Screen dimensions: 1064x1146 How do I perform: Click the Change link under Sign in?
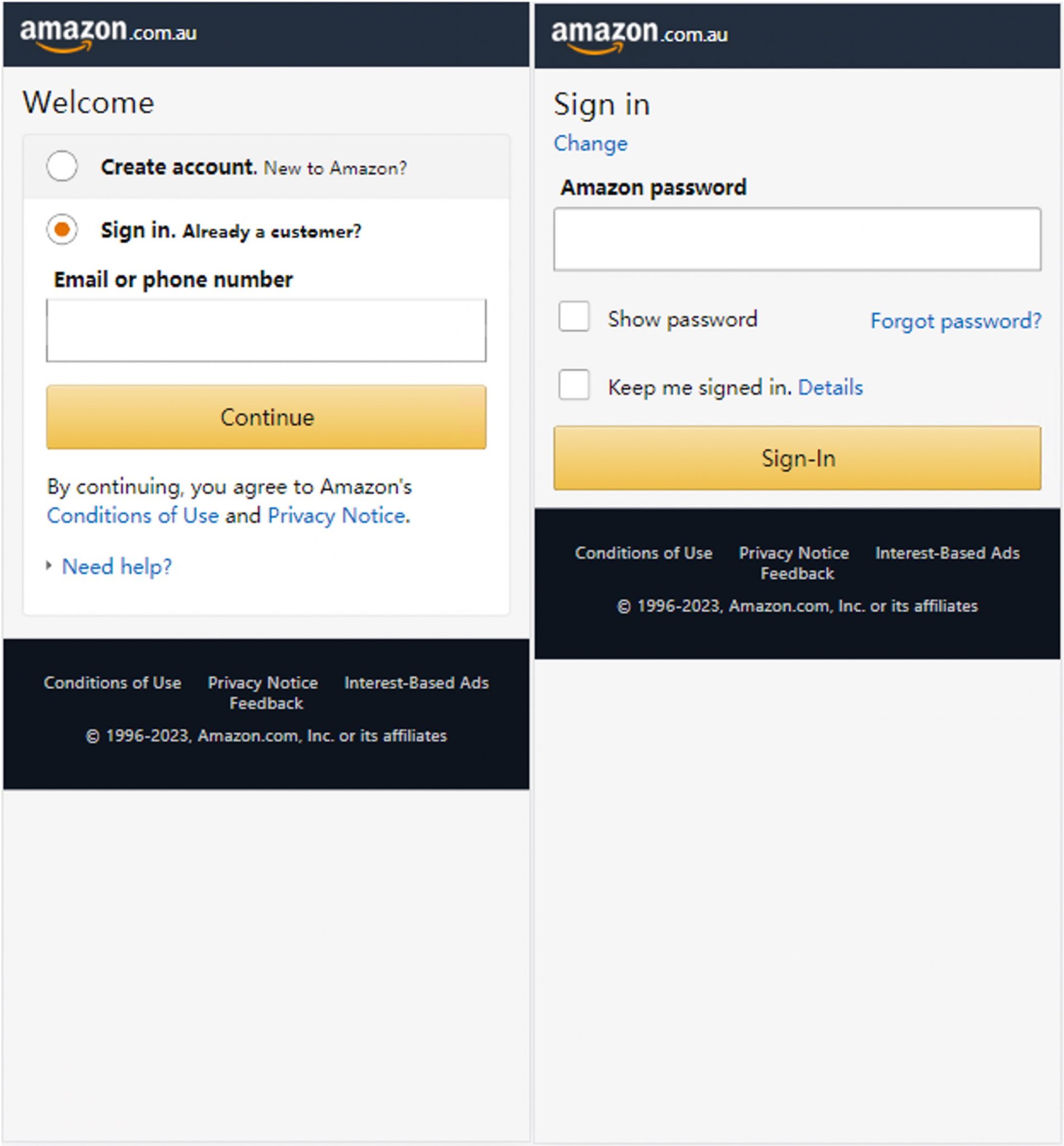[590, 143]
